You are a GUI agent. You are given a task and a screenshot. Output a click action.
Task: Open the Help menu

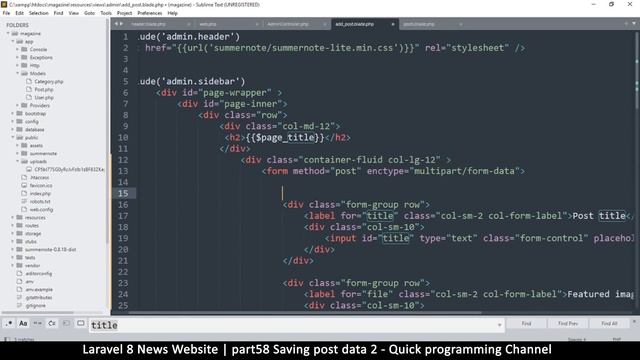(x=173, y=13)
